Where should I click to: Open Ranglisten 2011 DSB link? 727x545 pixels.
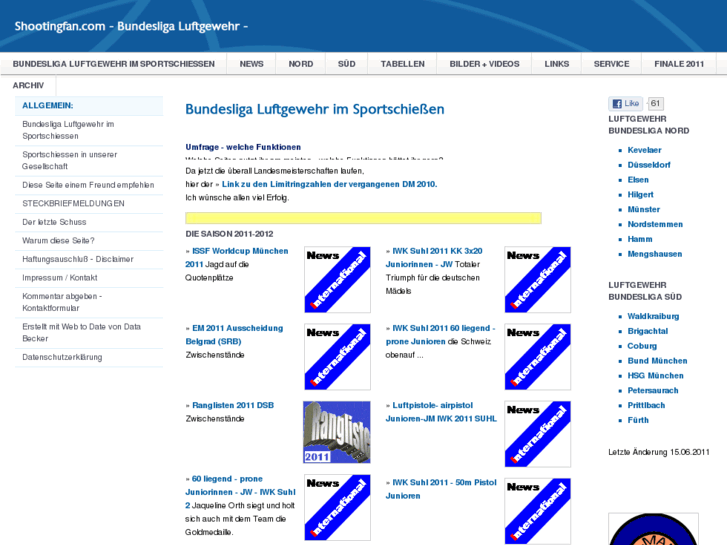click(233, 405)
